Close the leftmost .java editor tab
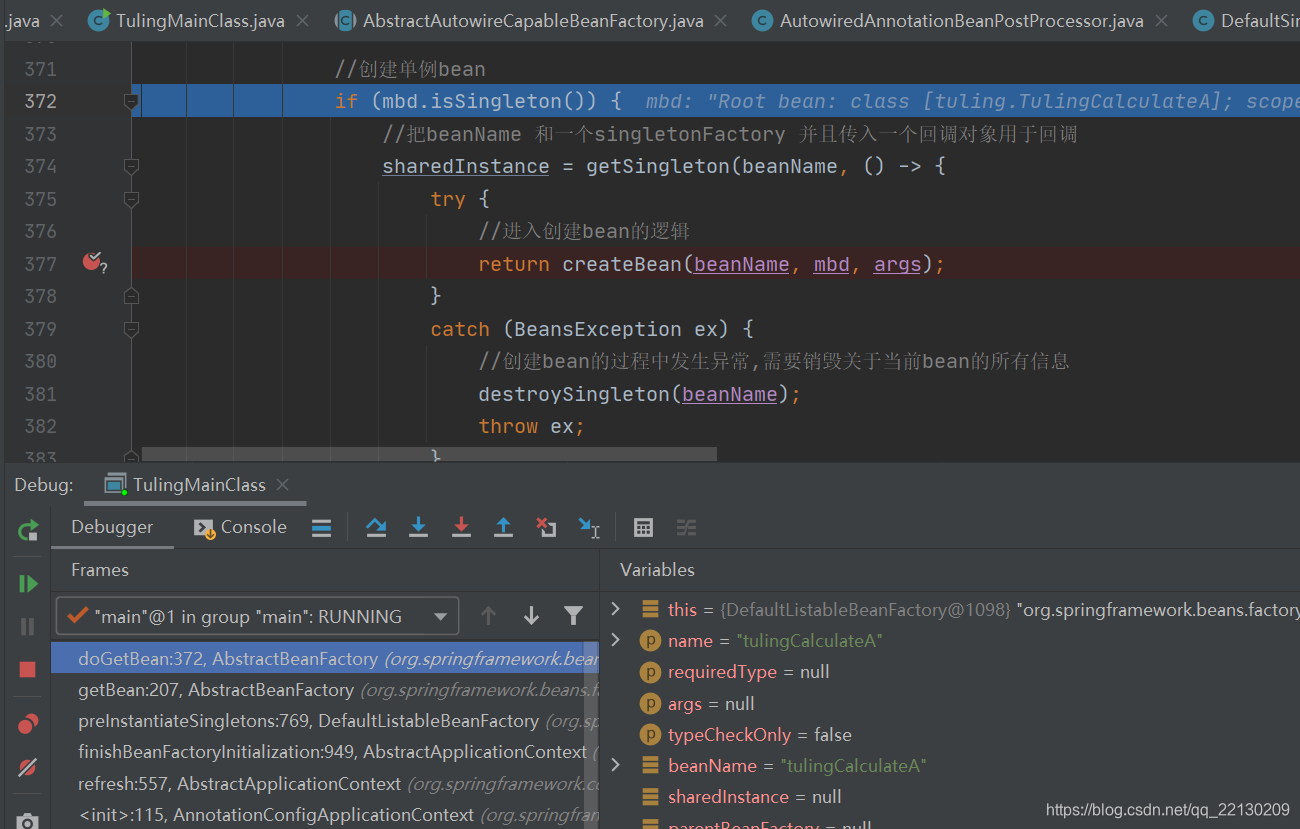This screenshot has width=1300, height=829. pyautogui.click(x=55, y=20)
